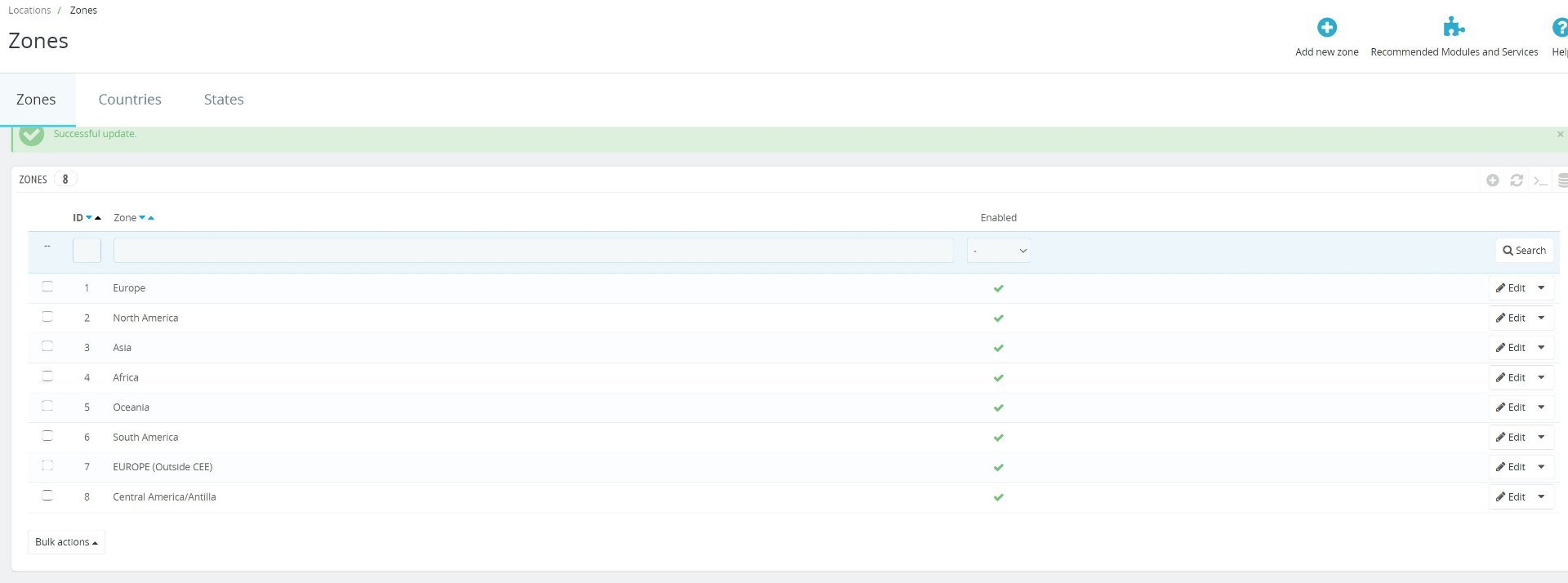Viewport: 1568px width, 583px height.
Task: Toggle enabled checkmark for Asia
Action: [998, 348]
